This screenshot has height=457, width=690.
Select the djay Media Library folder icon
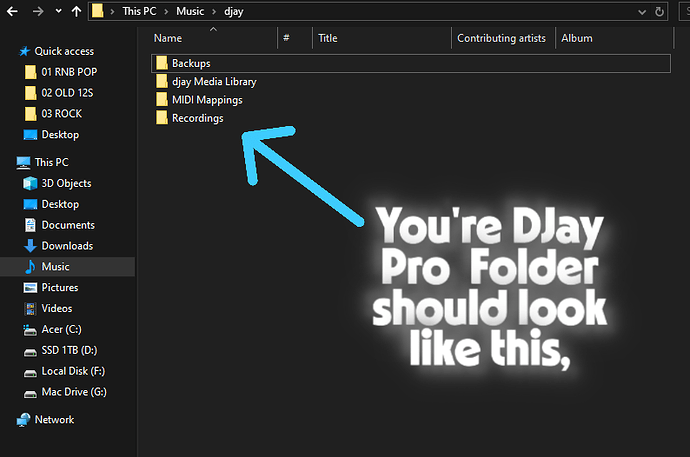tap(162, 81)
